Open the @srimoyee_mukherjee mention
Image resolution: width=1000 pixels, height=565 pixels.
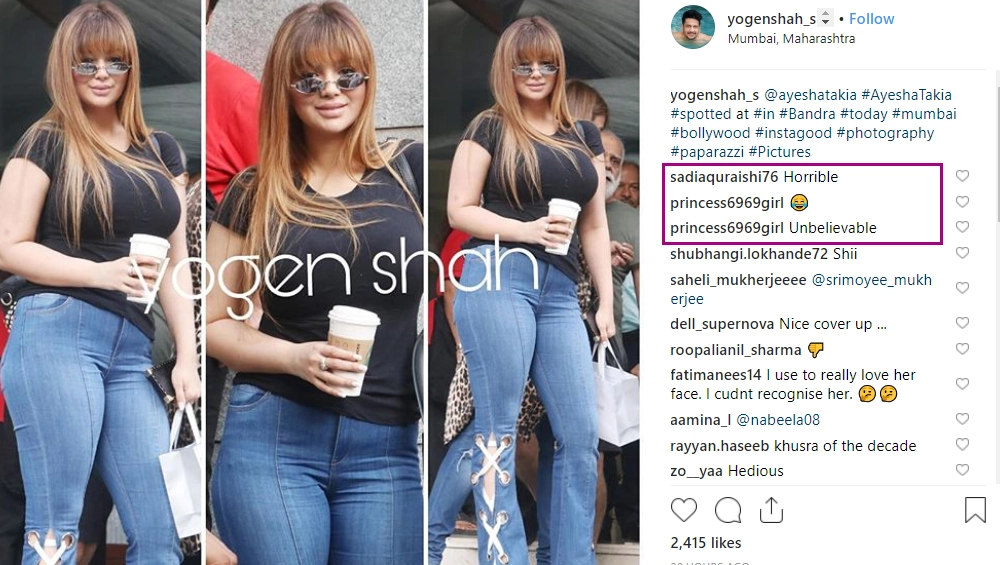point(801,289)
